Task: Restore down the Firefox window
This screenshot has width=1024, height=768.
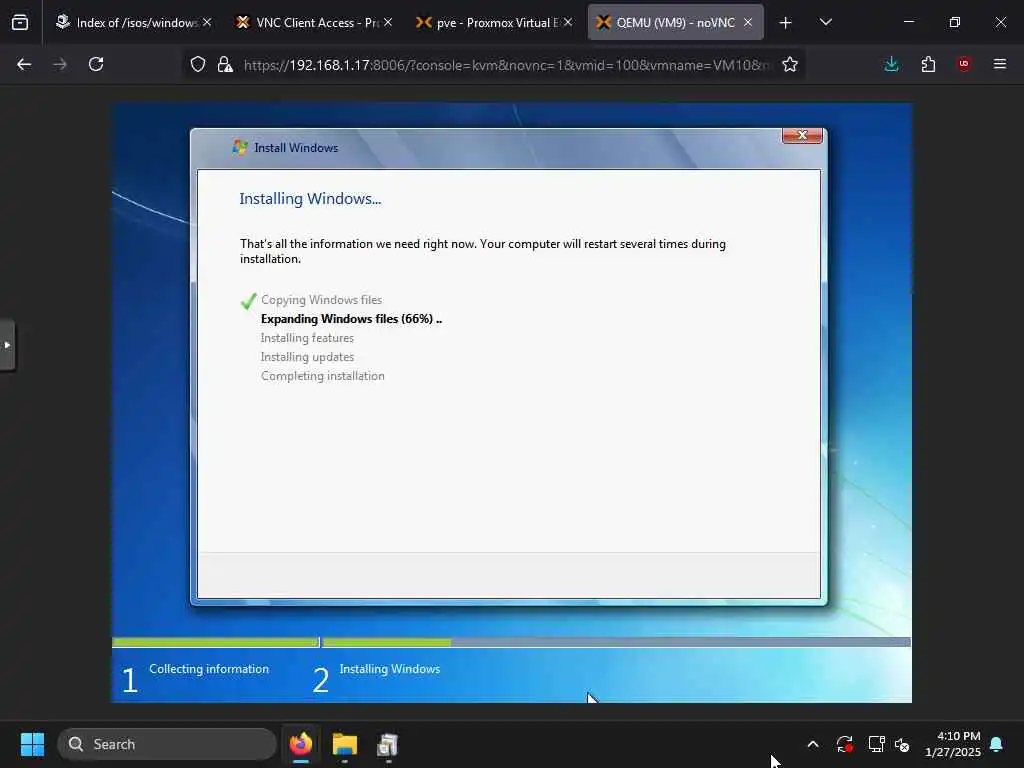Action: pyautogui.click(x=955, y=22)
